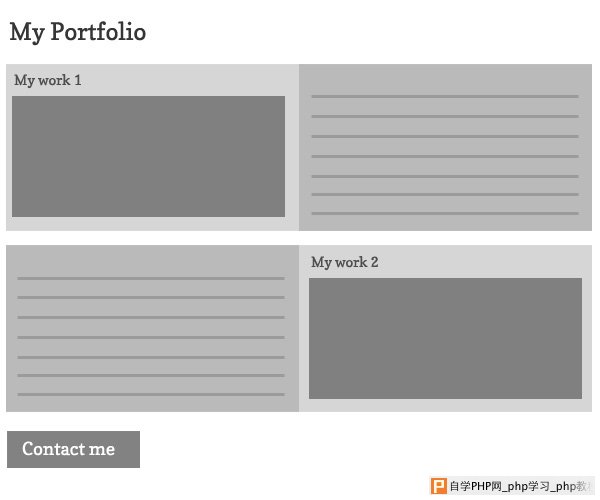Click first text line beside My work 1

tap(445, 96)
